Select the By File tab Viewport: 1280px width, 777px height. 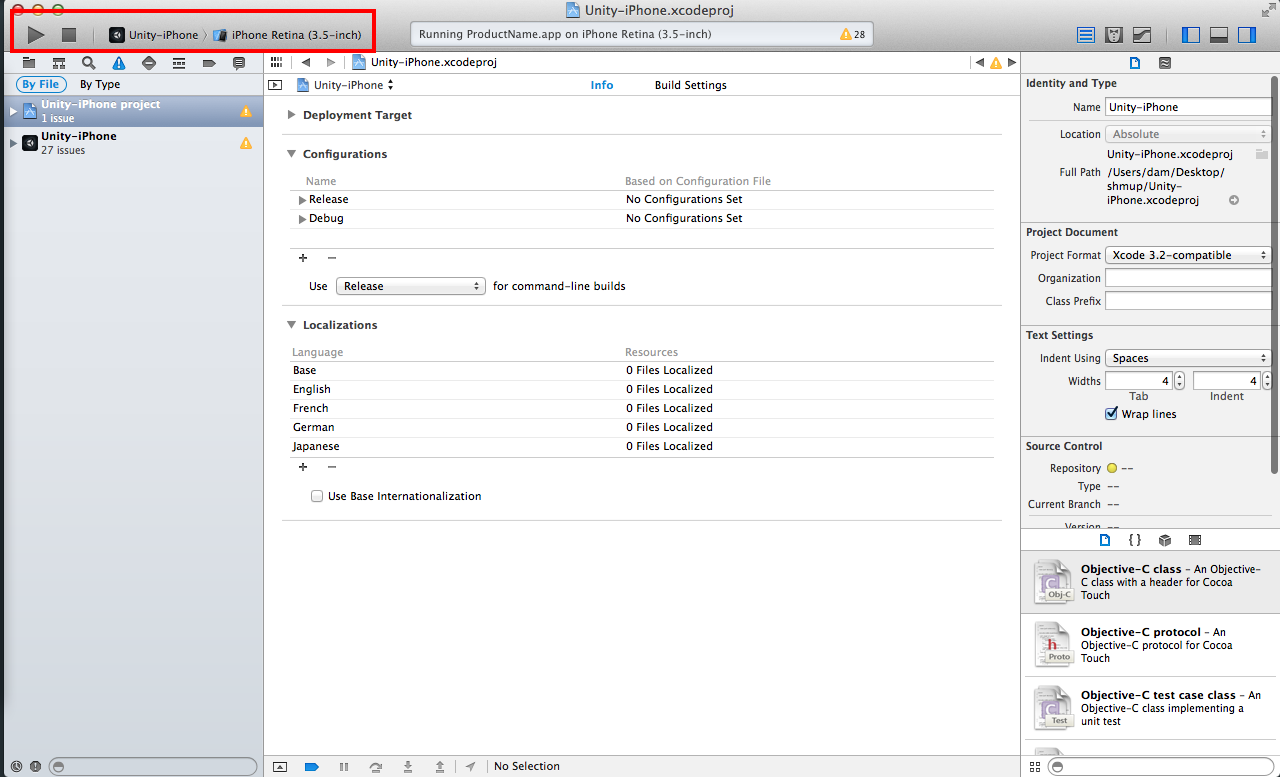(41, 85)
